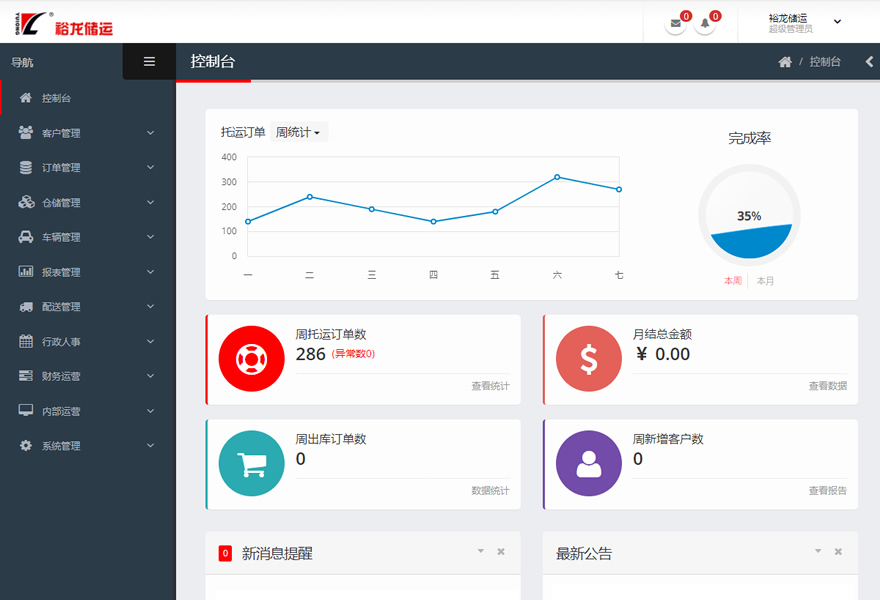Image resolution: width=880 pixels, height=600 pixels.
Task: Click the 财务运营 server icon
Action: click(26, 376)
